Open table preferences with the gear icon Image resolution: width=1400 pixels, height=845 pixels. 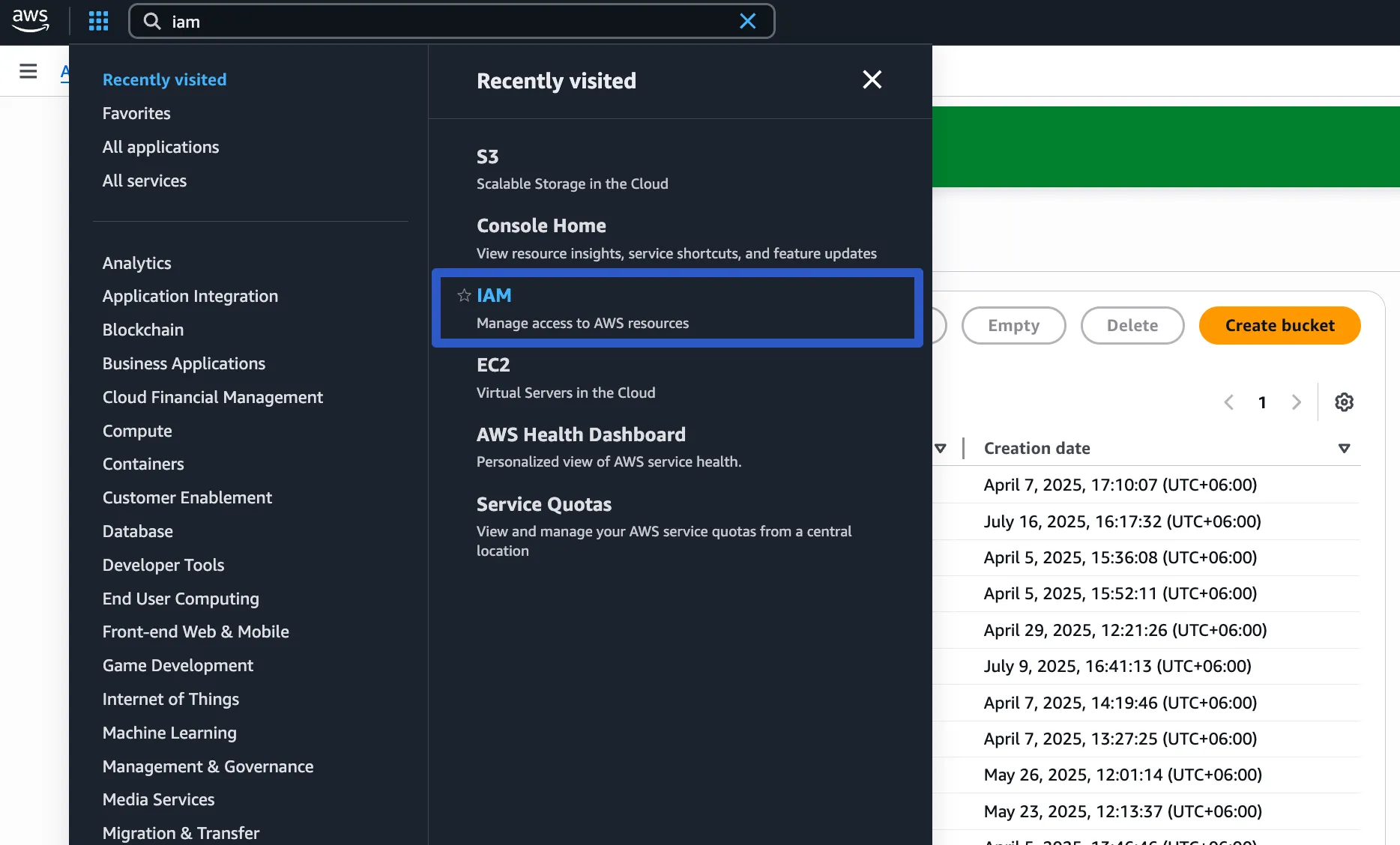point(1344,402)
